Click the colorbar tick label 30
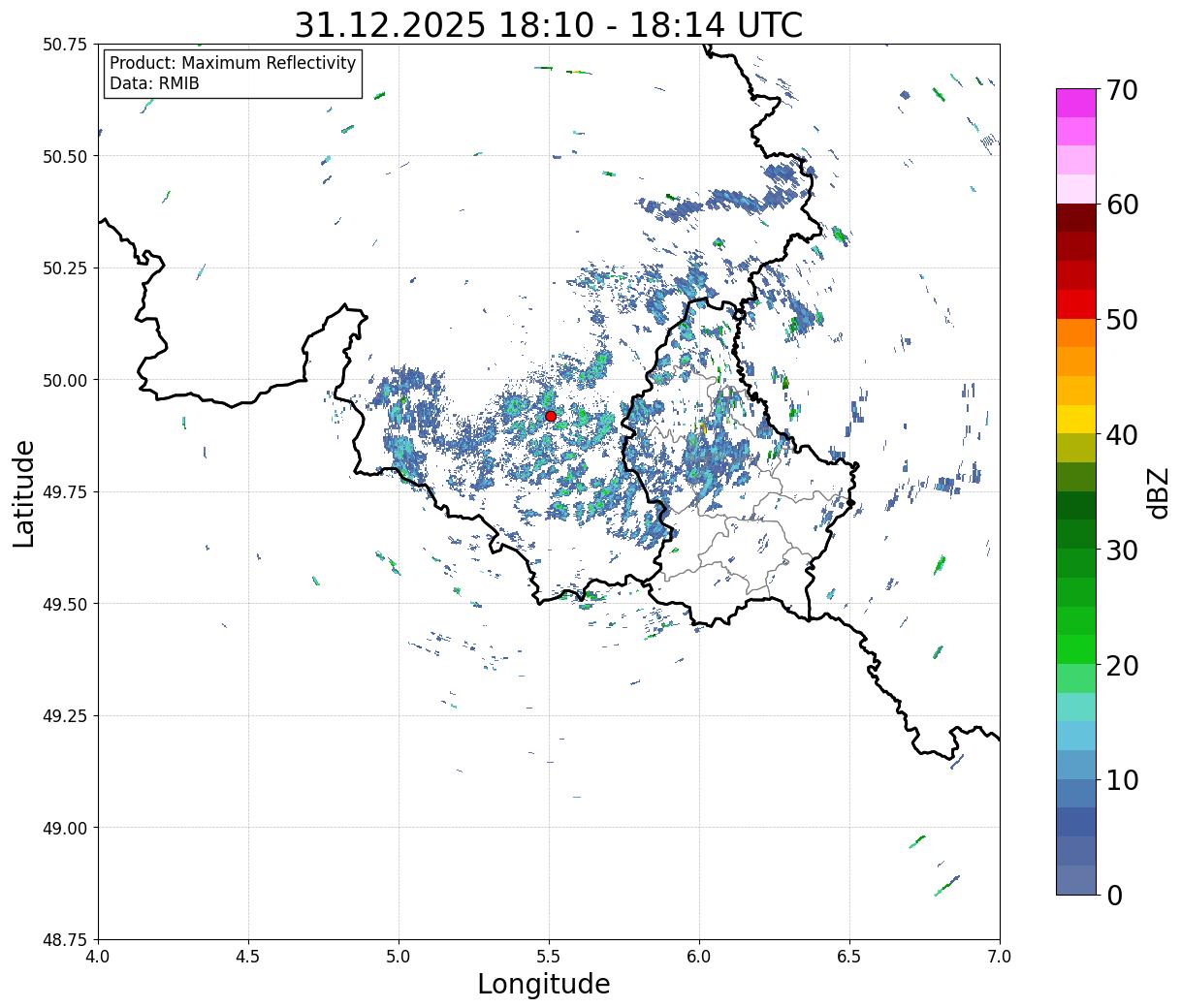The width and height of the screenshot is (1182, 1008). 1121,550
